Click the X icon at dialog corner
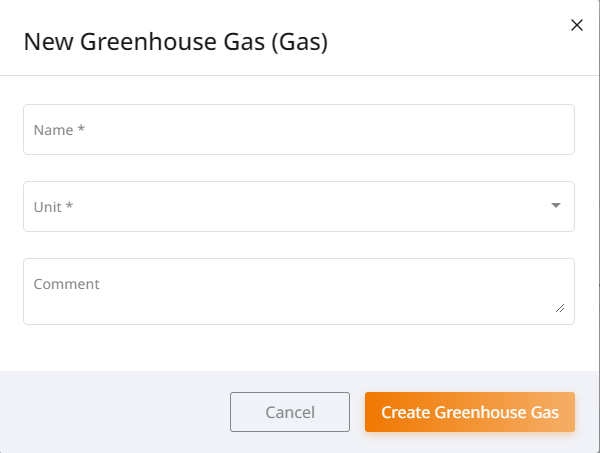This screenshot has width=600, height=453. click(x=576, y=25)
